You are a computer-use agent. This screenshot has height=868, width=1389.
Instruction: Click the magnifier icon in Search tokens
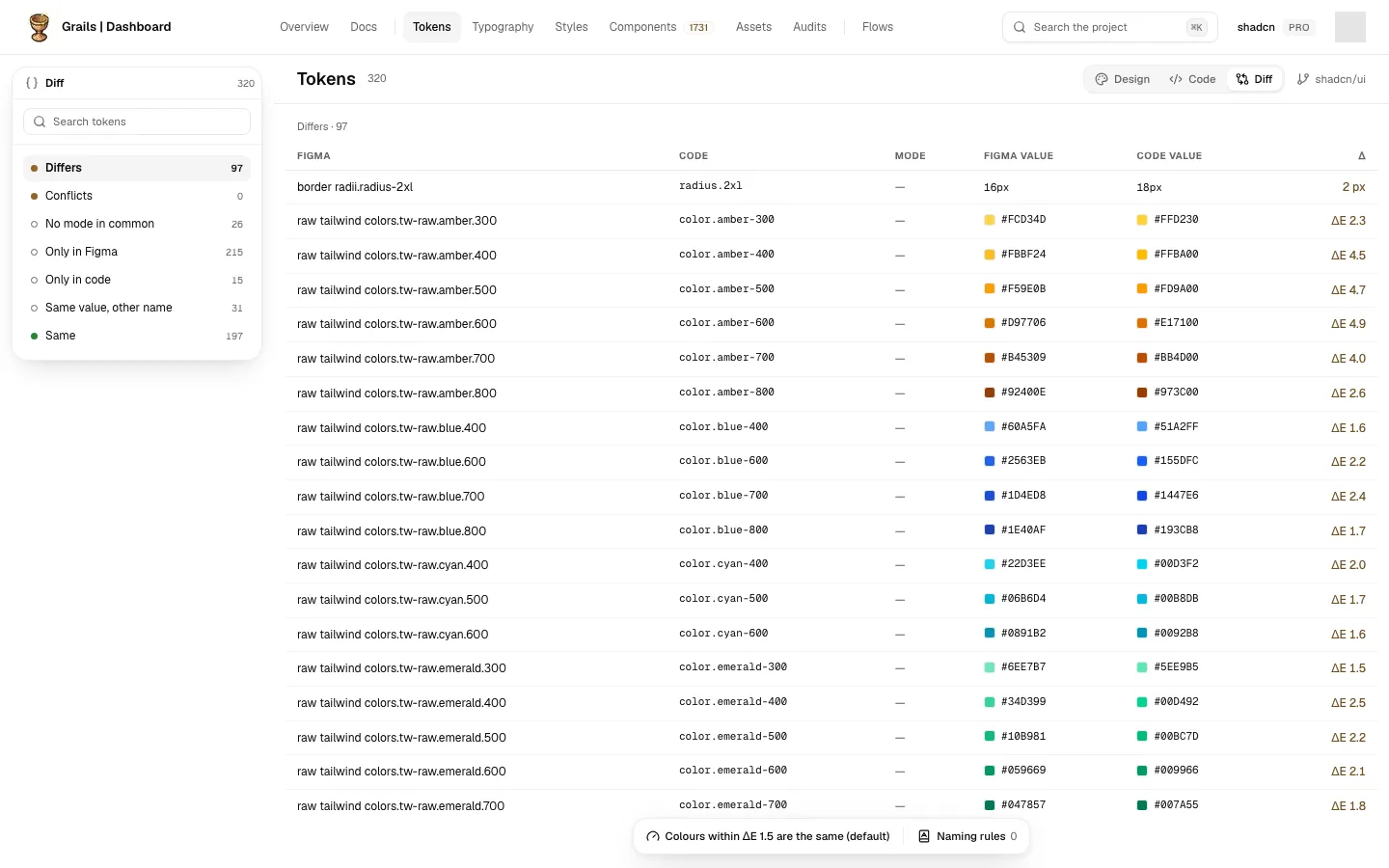click(40, 122)
